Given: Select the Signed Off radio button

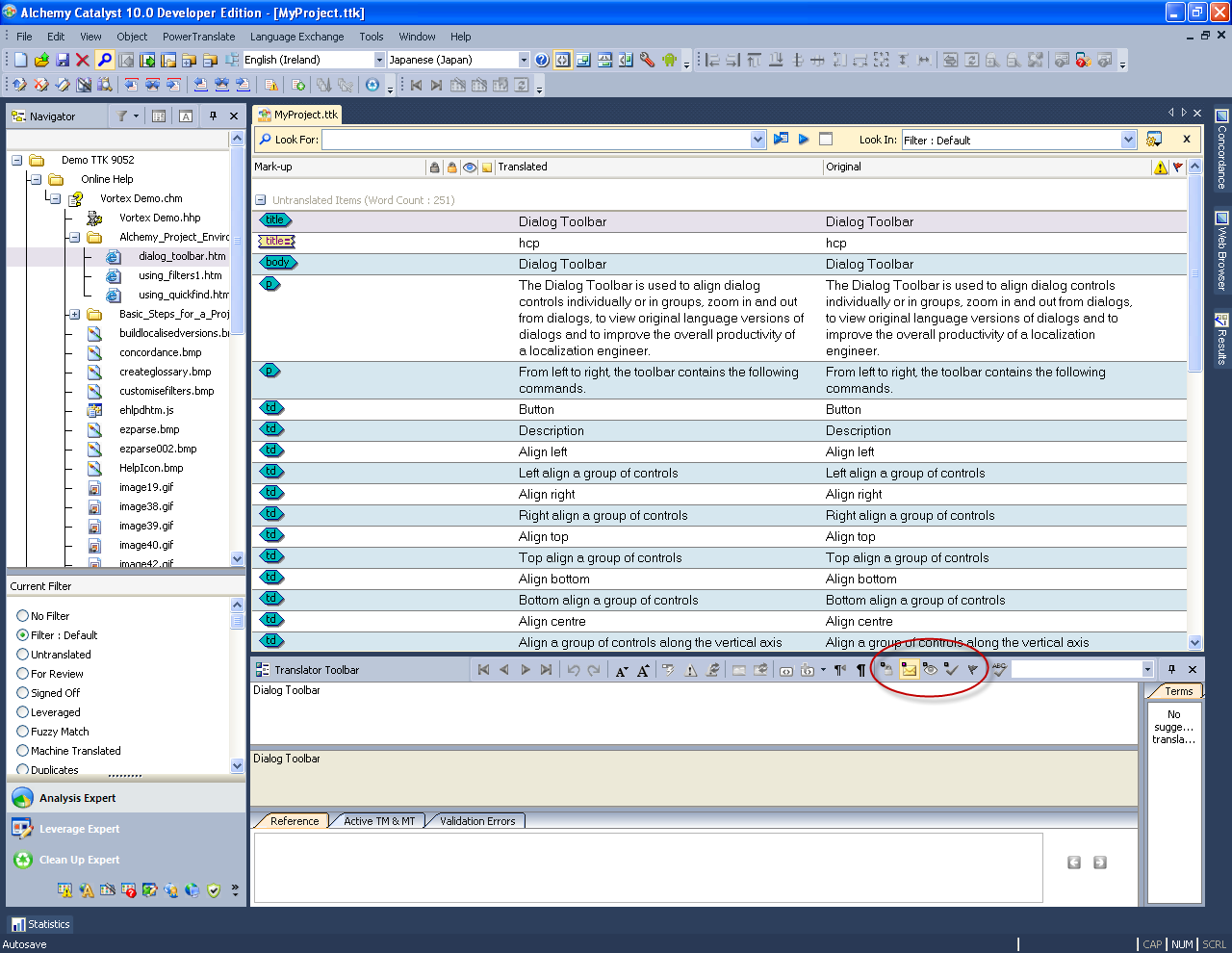Looking at the screenshot, I should [x=23, y=693].
